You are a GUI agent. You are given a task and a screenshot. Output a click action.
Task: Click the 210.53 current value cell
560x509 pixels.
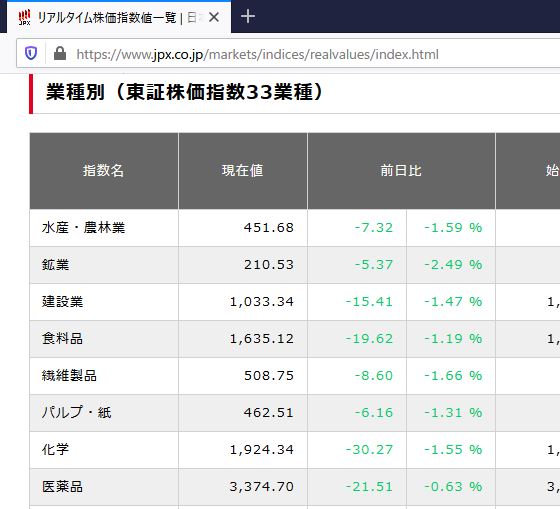tap(243, 265)
